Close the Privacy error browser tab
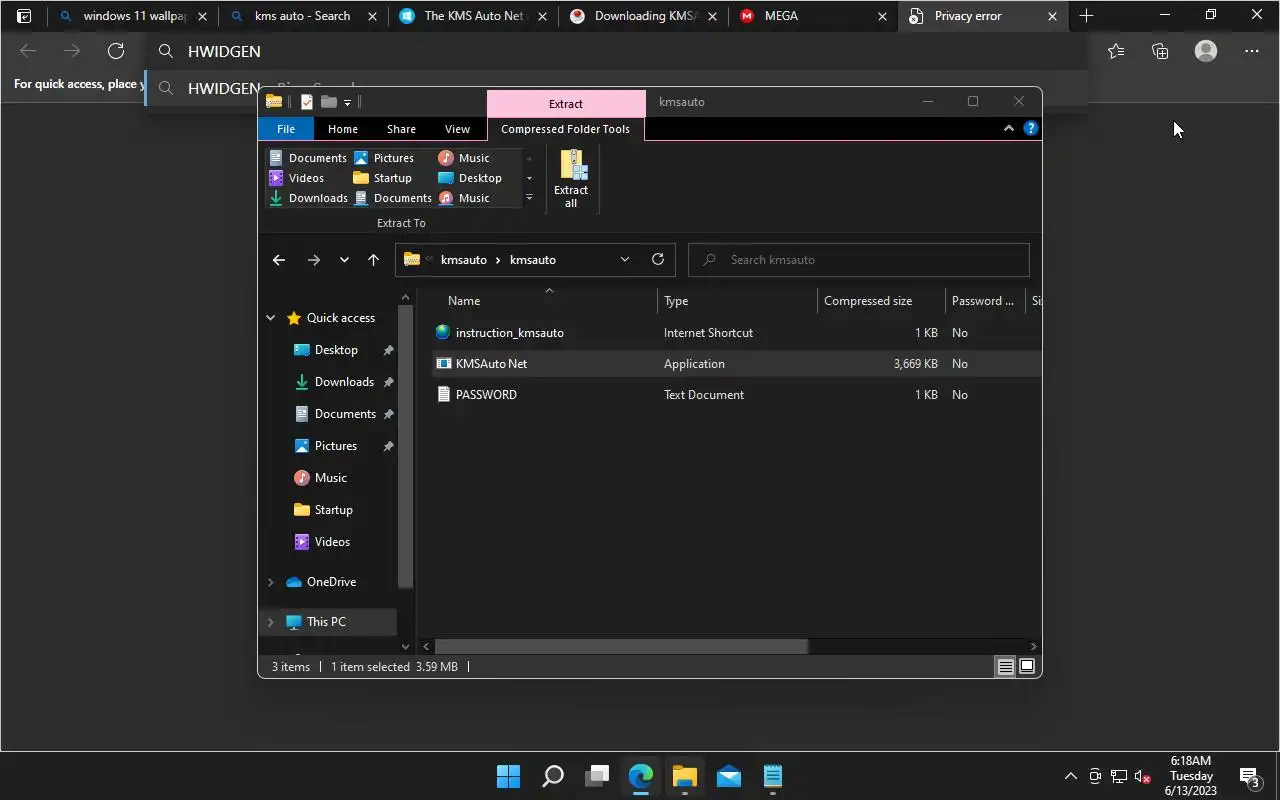 pyautogui.click(x=1052, y=16)
